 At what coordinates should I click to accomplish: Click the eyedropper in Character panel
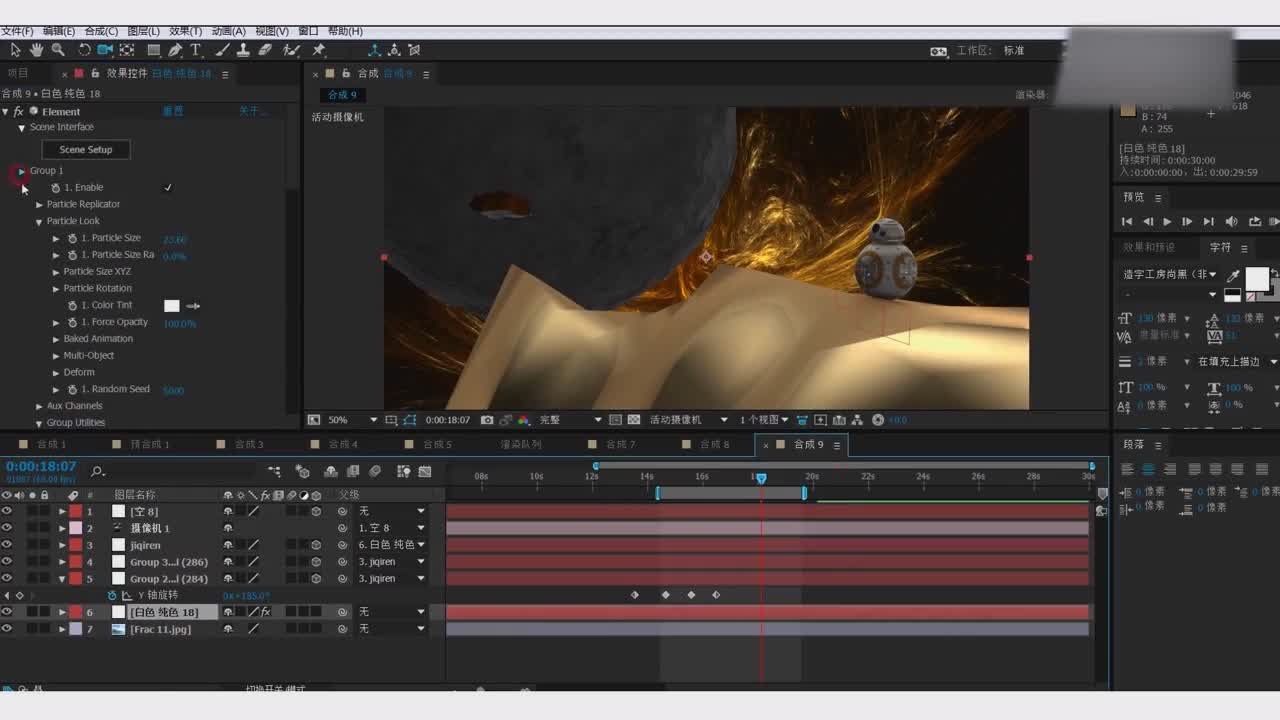point(1233,276)
